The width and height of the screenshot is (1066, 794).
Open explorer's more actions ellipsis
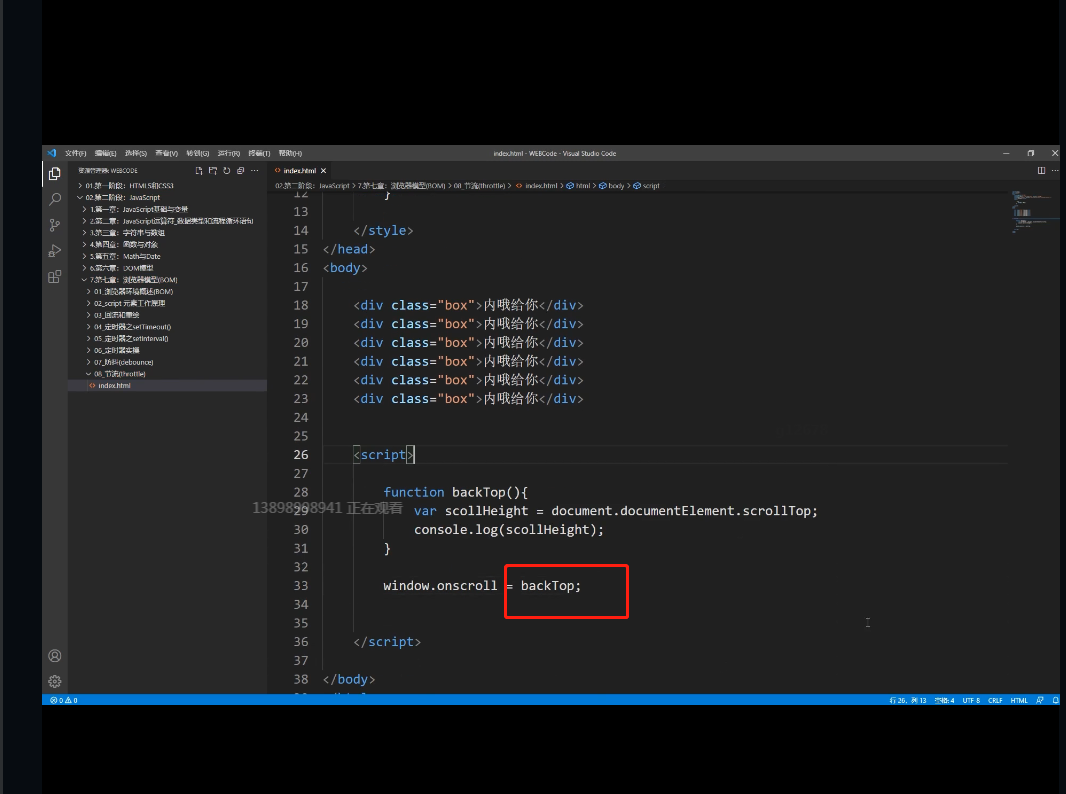click(x=254, y=171)
